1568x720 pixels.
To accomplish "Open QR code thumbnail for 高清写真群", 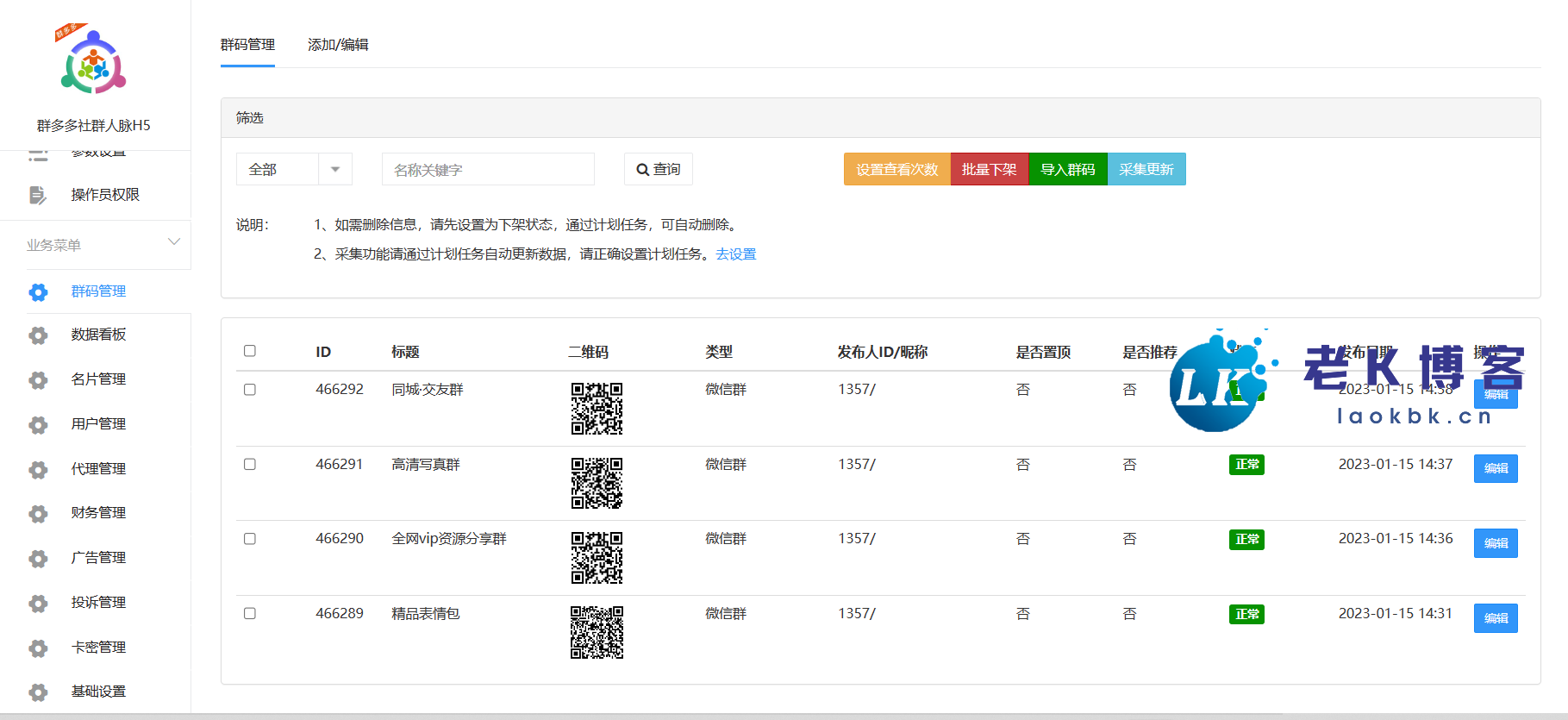I will [x=597, y=483].
